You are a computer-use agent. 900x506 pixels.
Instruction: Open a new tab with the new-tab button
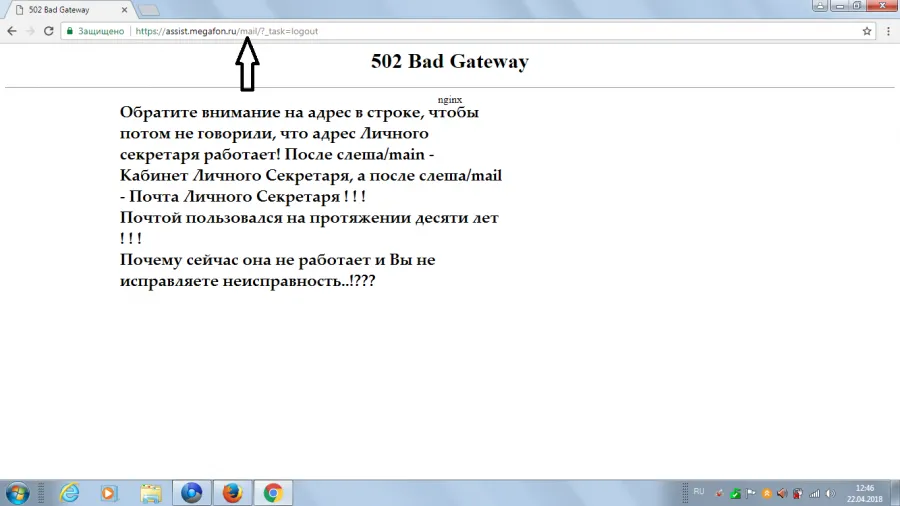149,10
